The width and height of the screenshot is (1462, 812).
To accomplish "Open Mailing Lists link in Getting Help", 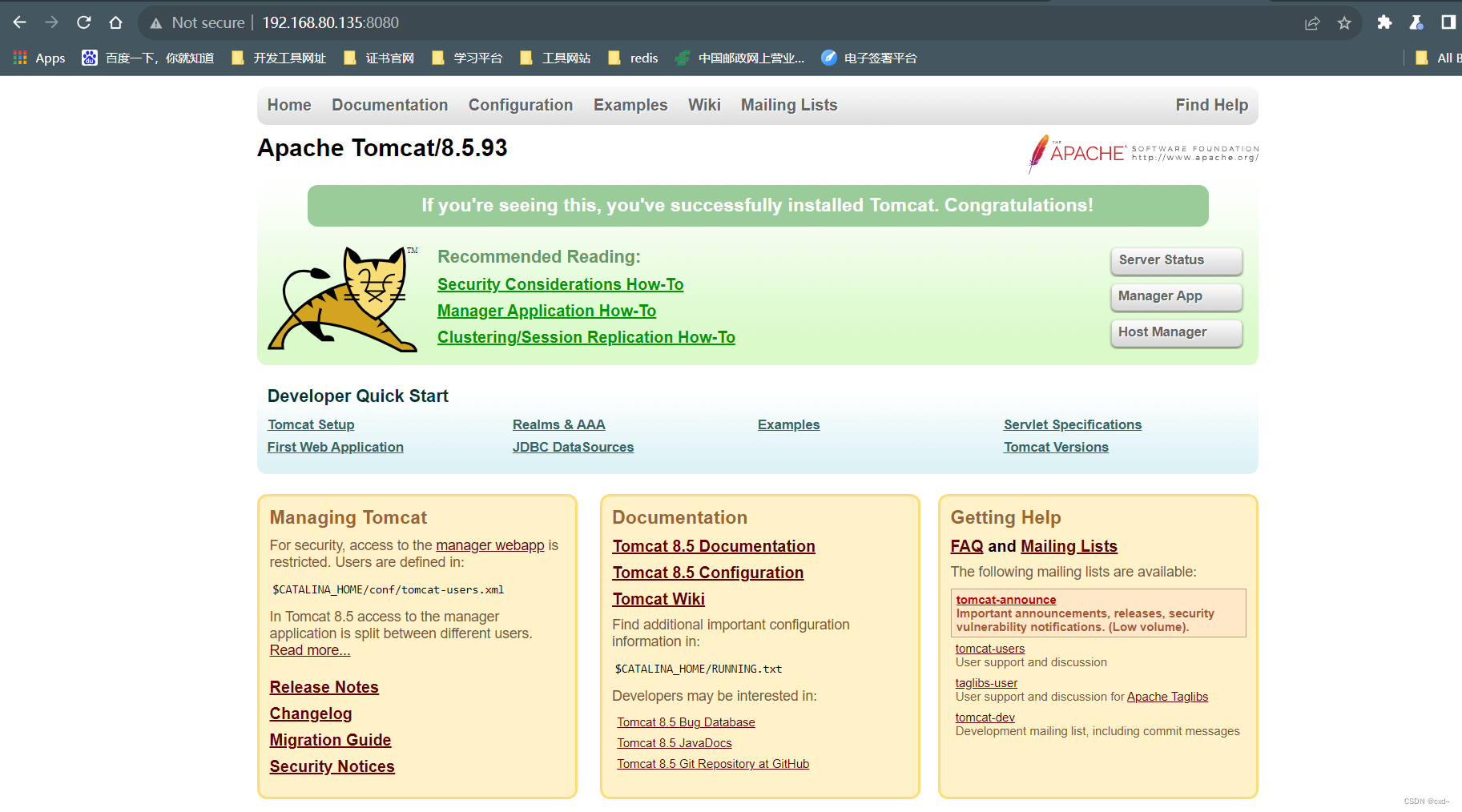I will (1069, 546).
